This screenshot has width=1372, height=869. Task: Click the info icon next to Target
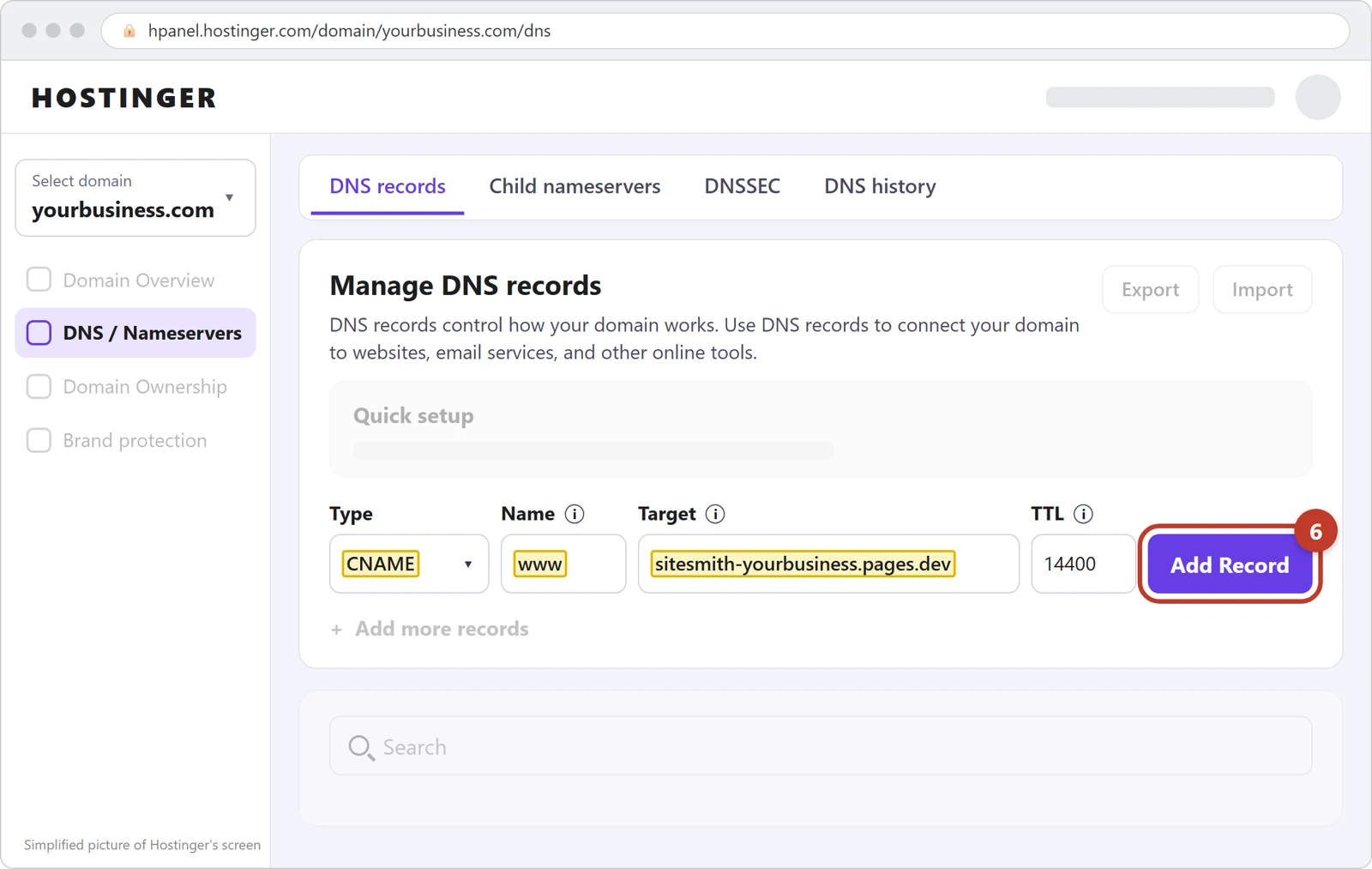pos(715,514)
